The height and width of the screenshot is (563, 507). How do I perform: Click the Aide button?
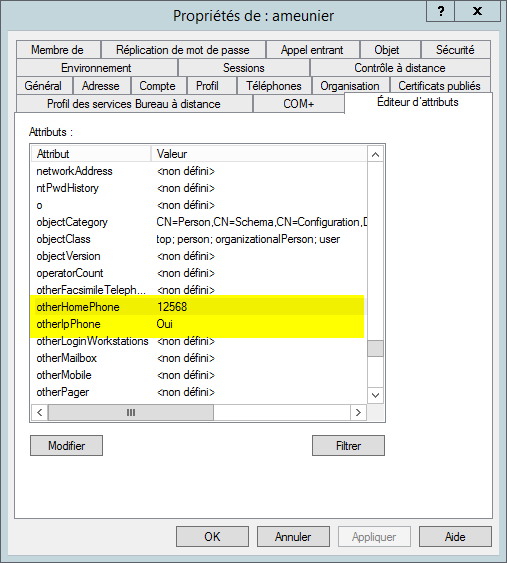(x=455, y=536)
